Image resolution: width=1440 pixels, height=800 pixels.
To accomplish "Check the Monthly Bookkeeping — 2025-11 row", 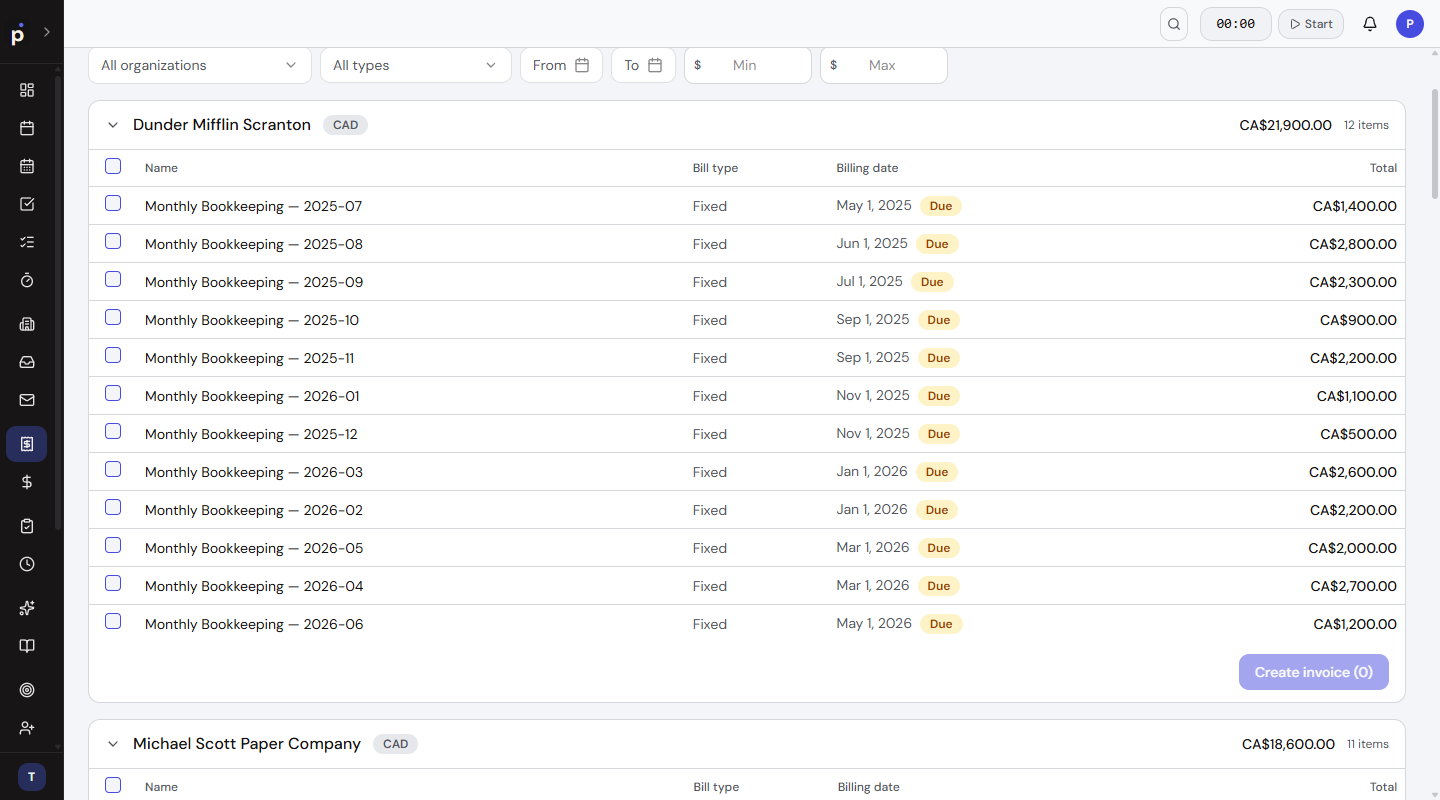I will (x=113, y=355).
